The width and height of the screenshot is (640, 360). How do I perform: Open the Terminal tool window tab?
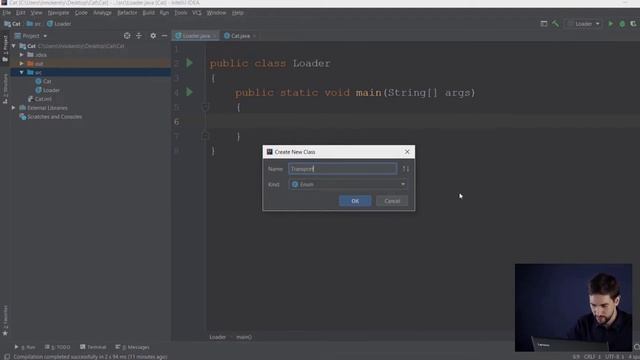93,347
